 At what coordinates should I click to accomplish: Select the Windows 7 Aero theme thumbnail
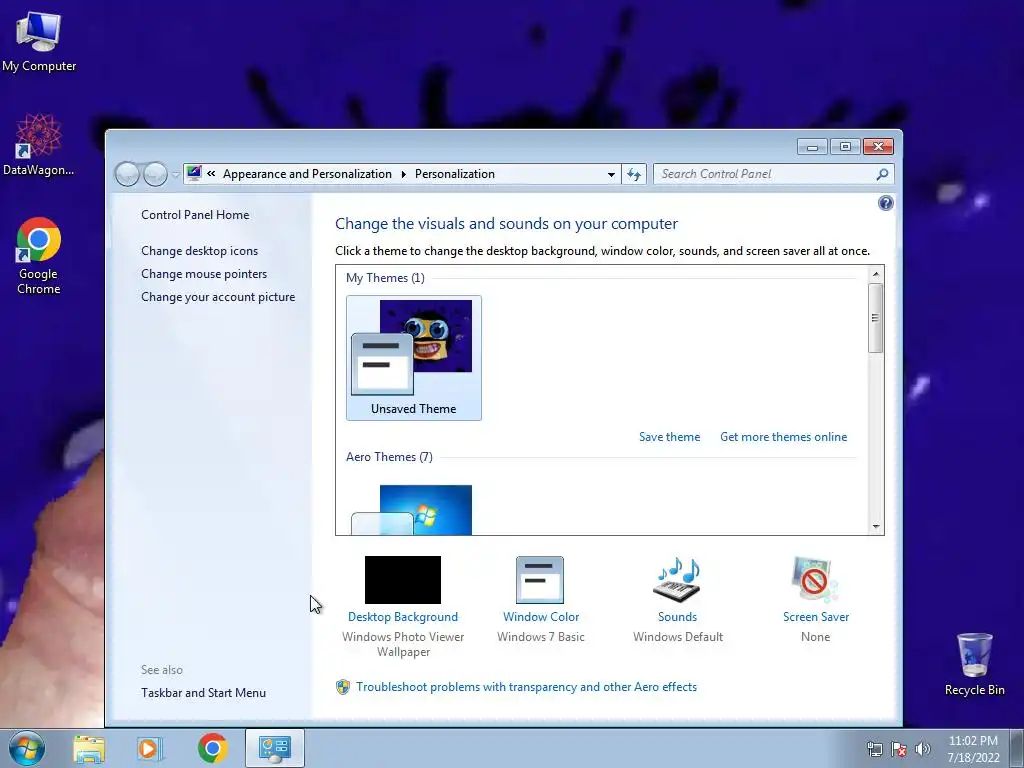point(411,510)
